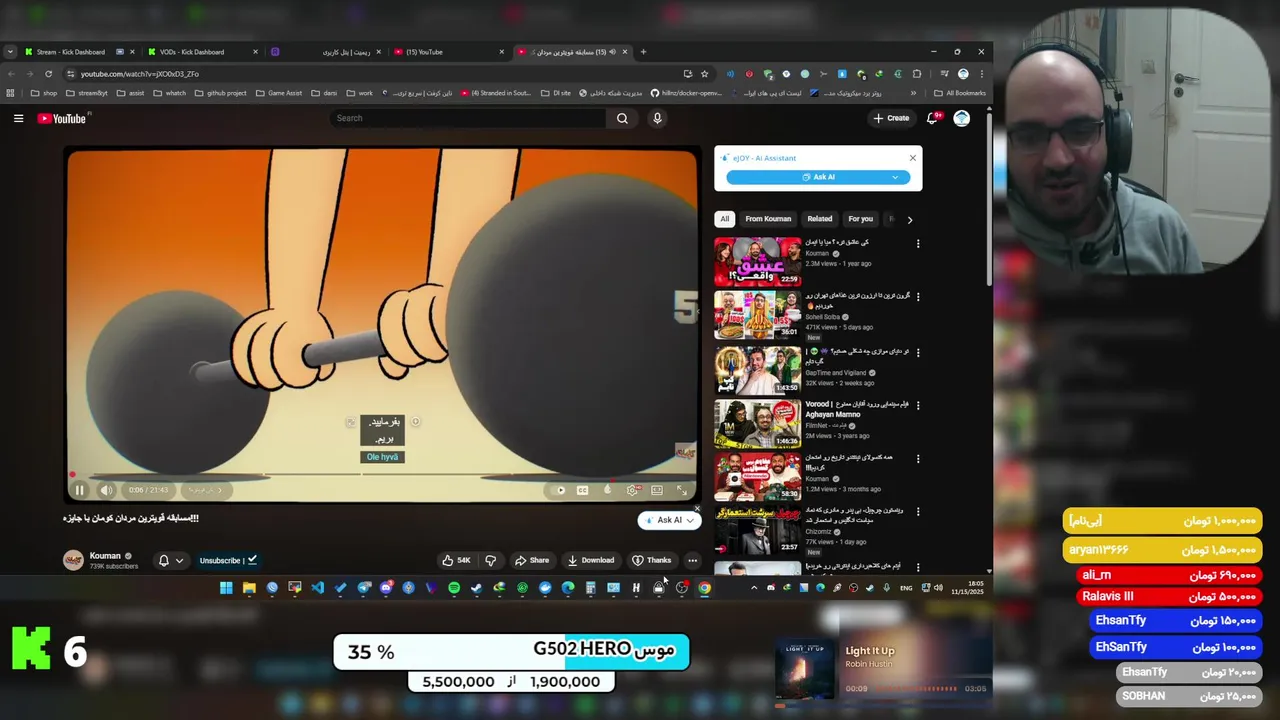This screenshot has height=720, width=1280.
Task: Open the Game Assist bookmark folder
Action: pos(279,93)
